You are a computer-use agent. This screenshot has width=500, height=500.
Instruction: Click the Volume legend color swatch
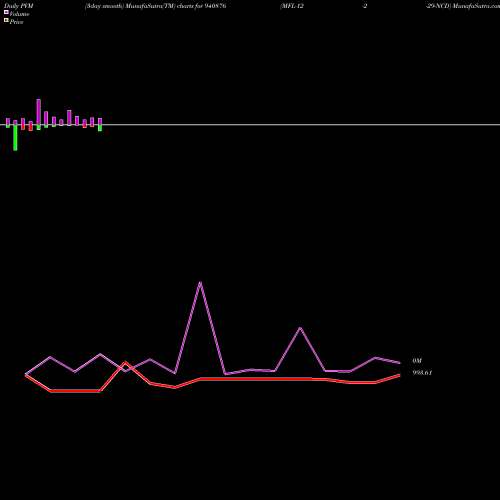tap(6, 12)
